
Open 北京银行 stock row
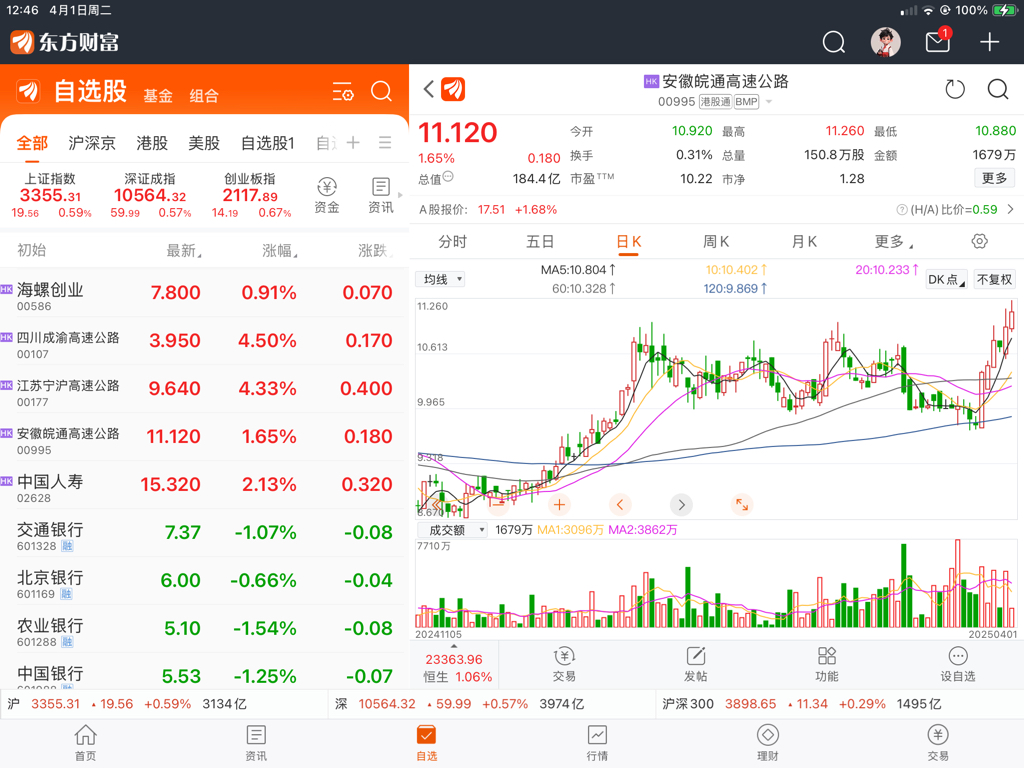pyautogui.click(x=204, y=582)
